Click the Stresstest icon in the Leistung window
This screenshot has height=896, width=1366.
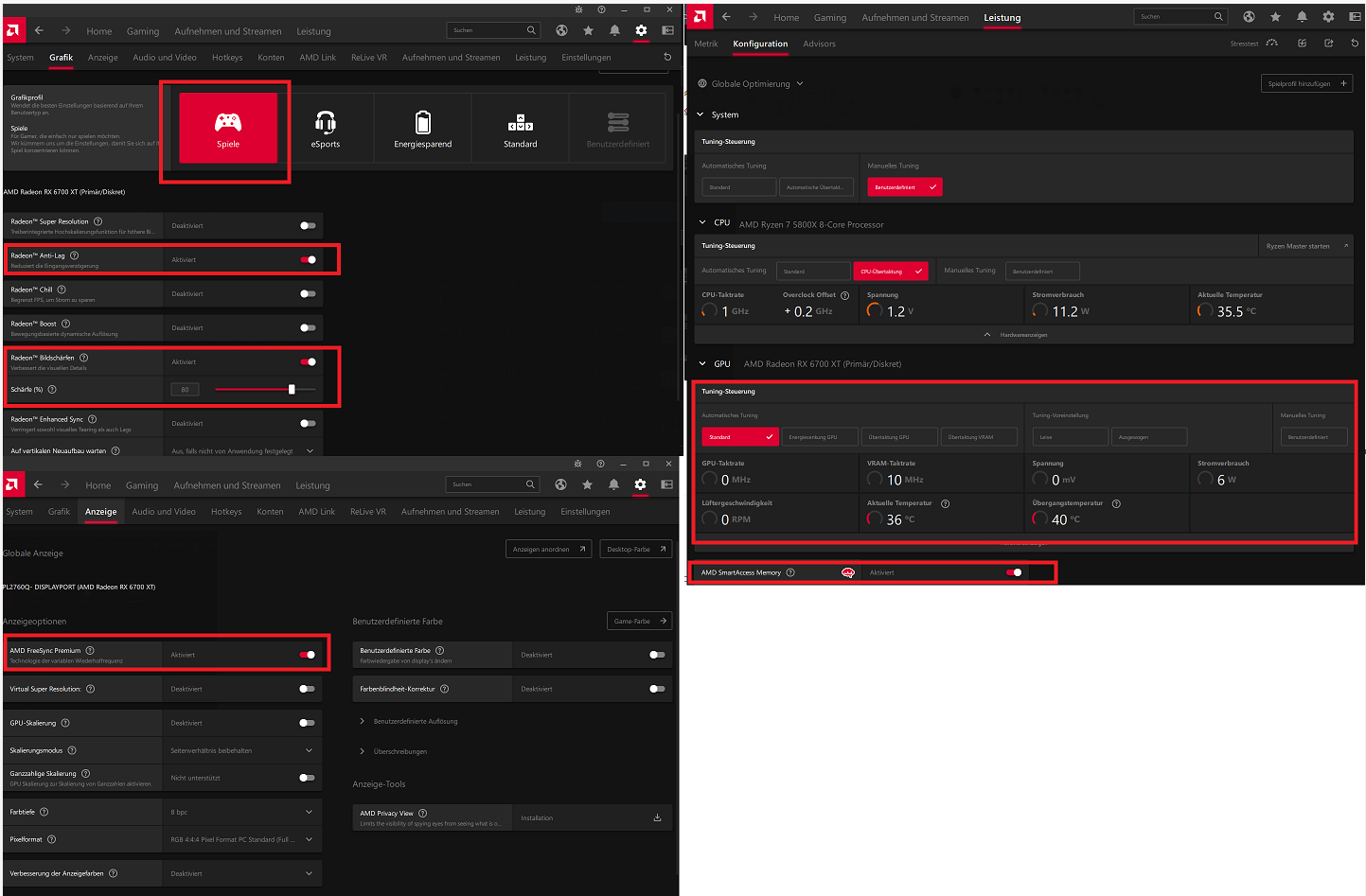pyautogui.click(x=1271, y=43)
